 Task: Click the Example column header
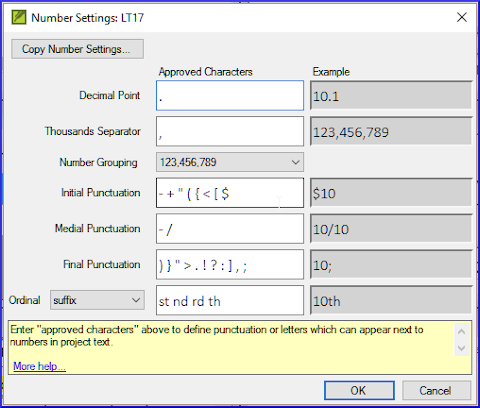331,72
